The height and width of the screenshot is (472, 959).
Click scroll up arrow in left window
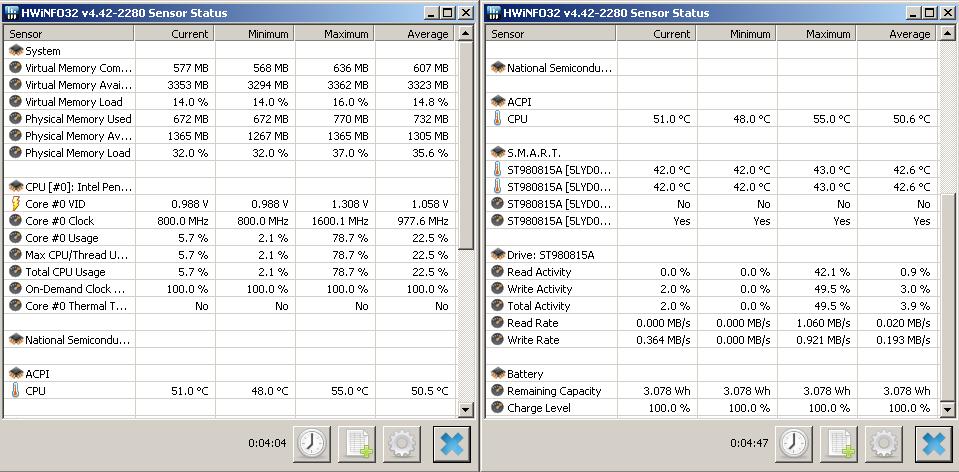point(466,34)
